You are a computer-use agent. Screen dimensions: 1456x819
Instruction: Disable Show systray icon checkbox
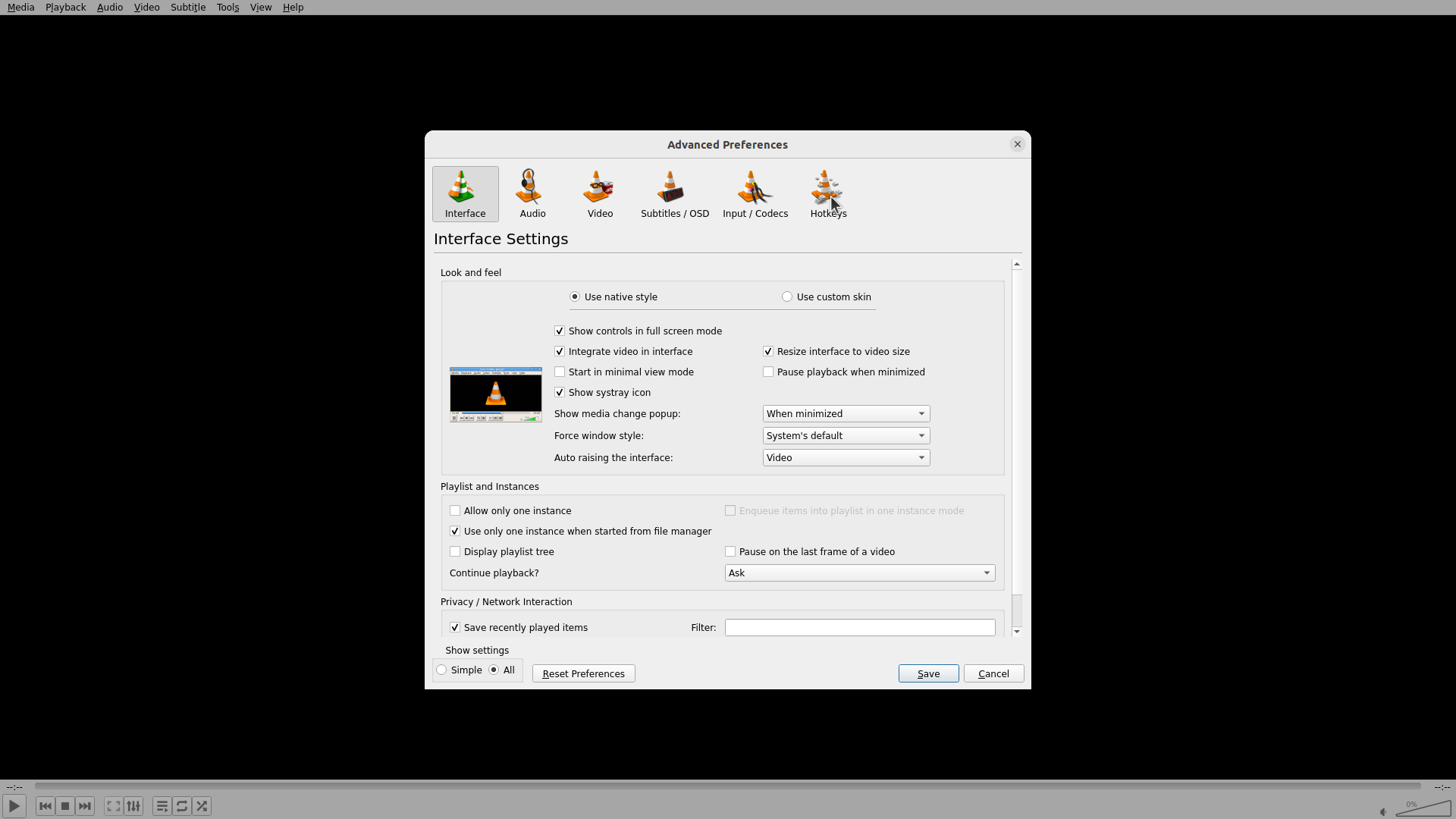click(x=560, y=393)
